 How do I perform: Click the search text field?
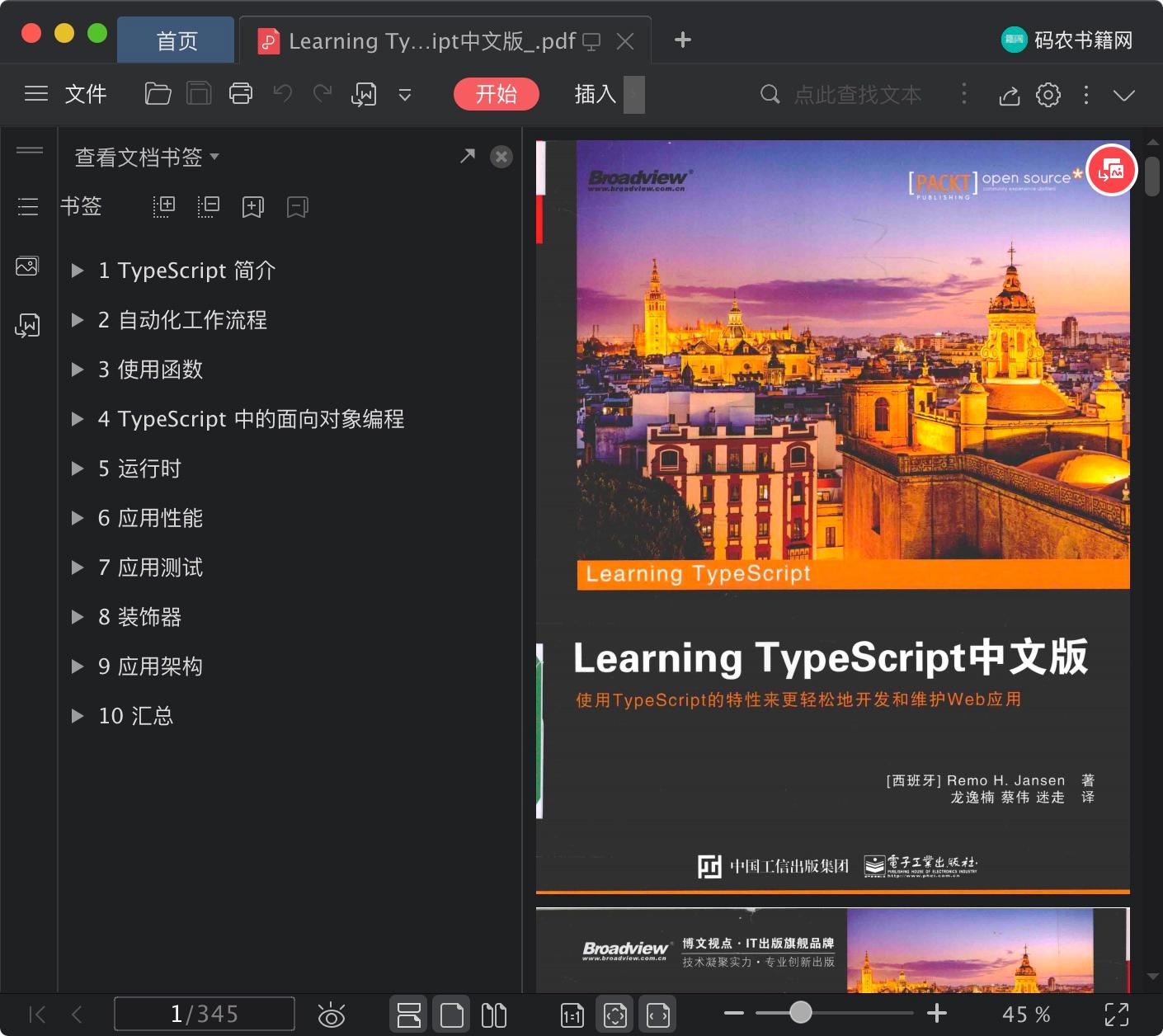(x=858, y=95)
